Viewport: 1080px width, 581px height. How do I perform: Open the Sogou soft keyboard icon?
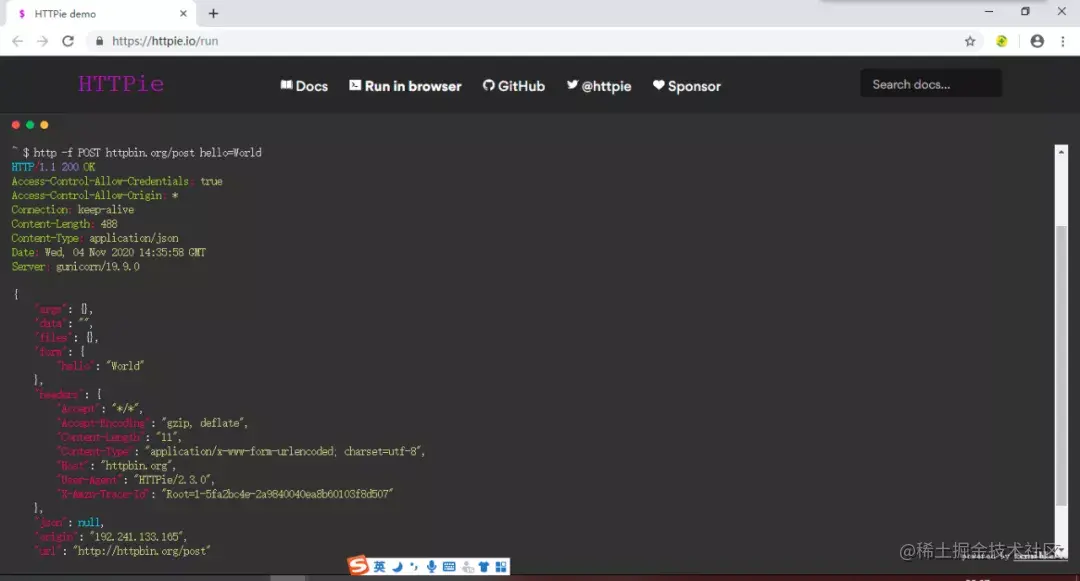click(x=449, y=567)
